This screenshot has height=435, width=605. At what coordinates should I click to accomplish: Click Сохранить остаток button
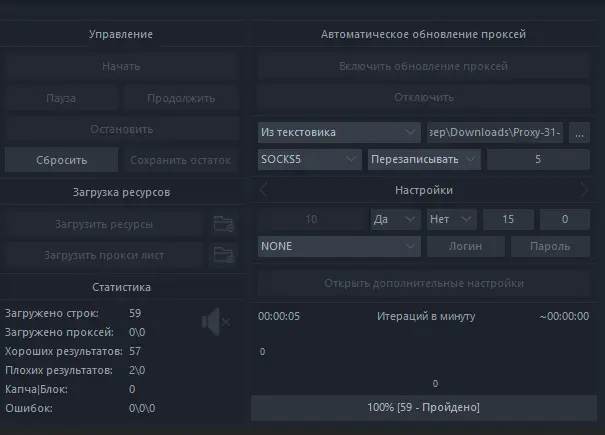pos(181,160)
